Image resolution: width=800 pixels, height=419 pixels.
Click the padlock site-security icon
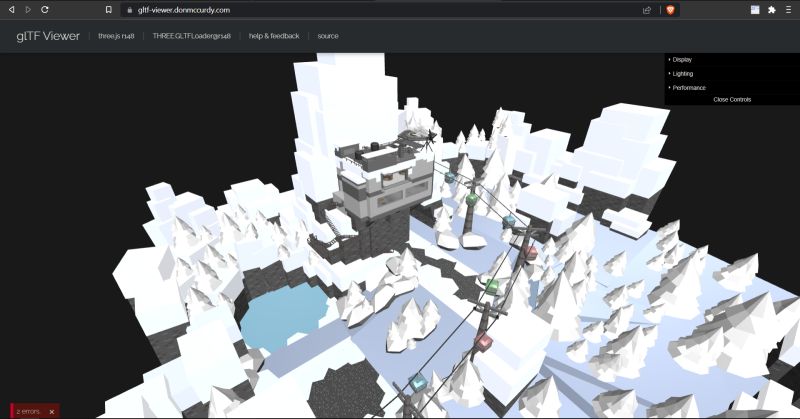130,10
